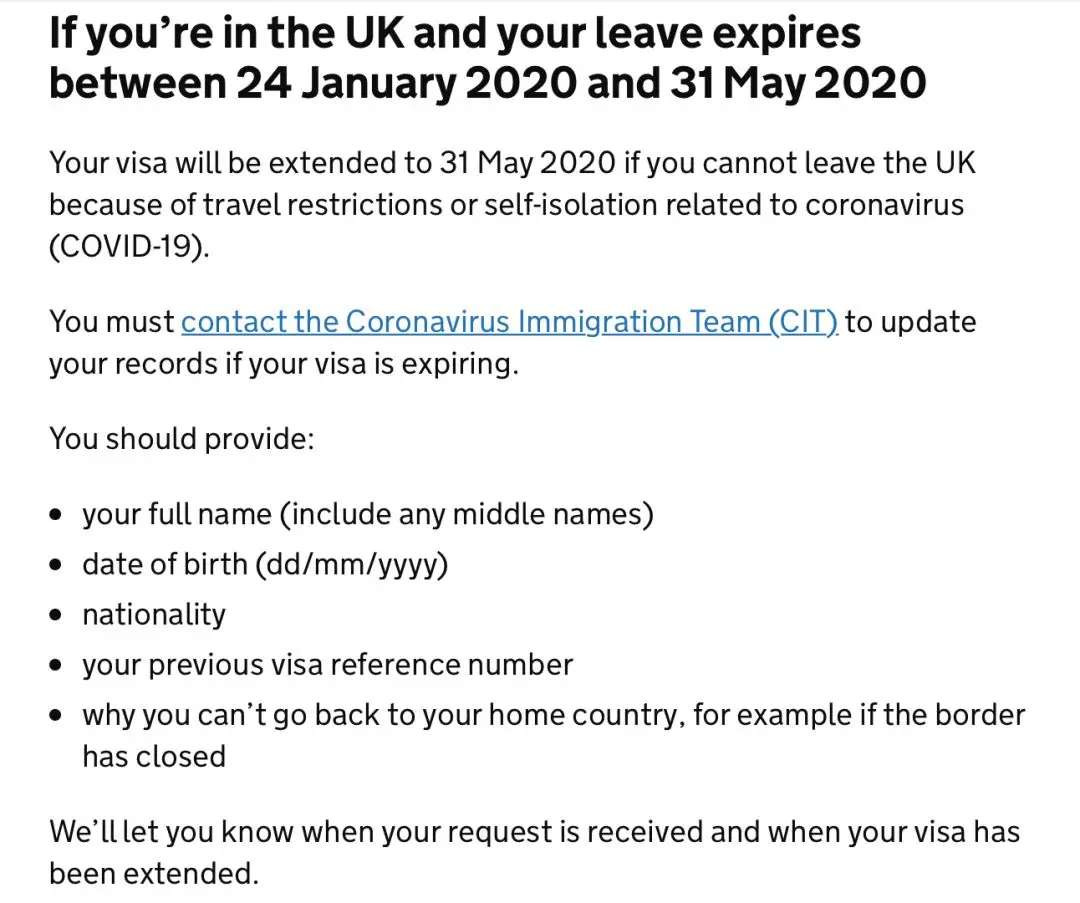Screen dimensions: 1080x903
Task: Click the bullet point beside 'nationality'
Action: [58, 616]
